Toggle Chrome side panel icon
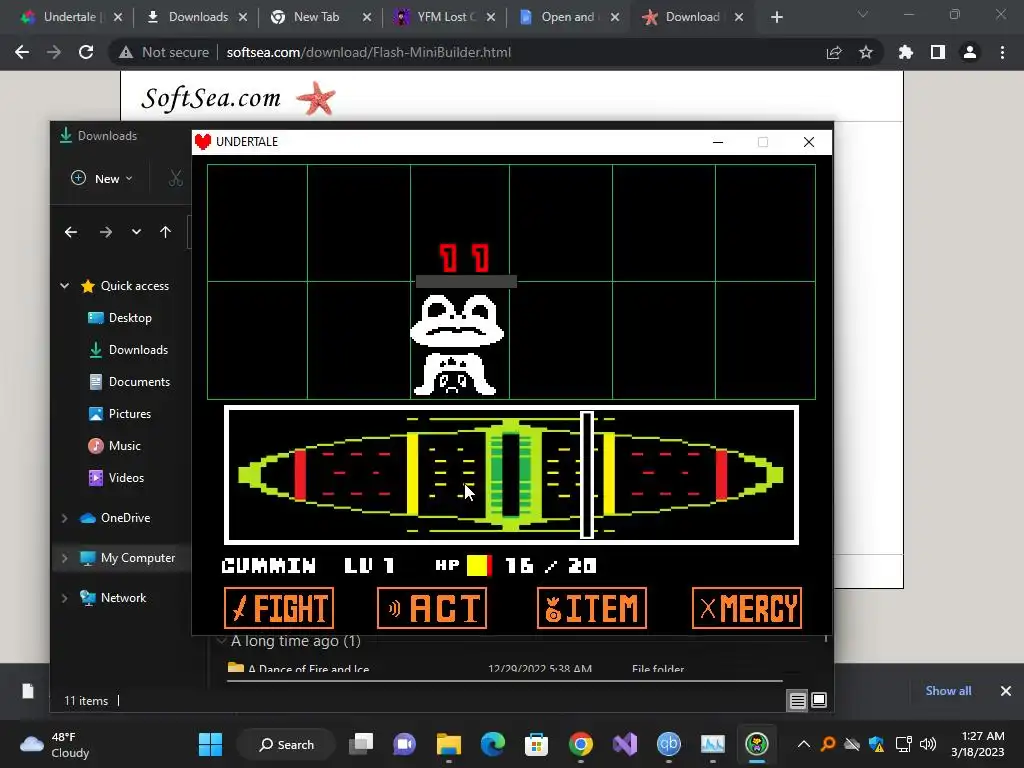1024x768 pixels. pyautogui.click(x=938, y=52)
